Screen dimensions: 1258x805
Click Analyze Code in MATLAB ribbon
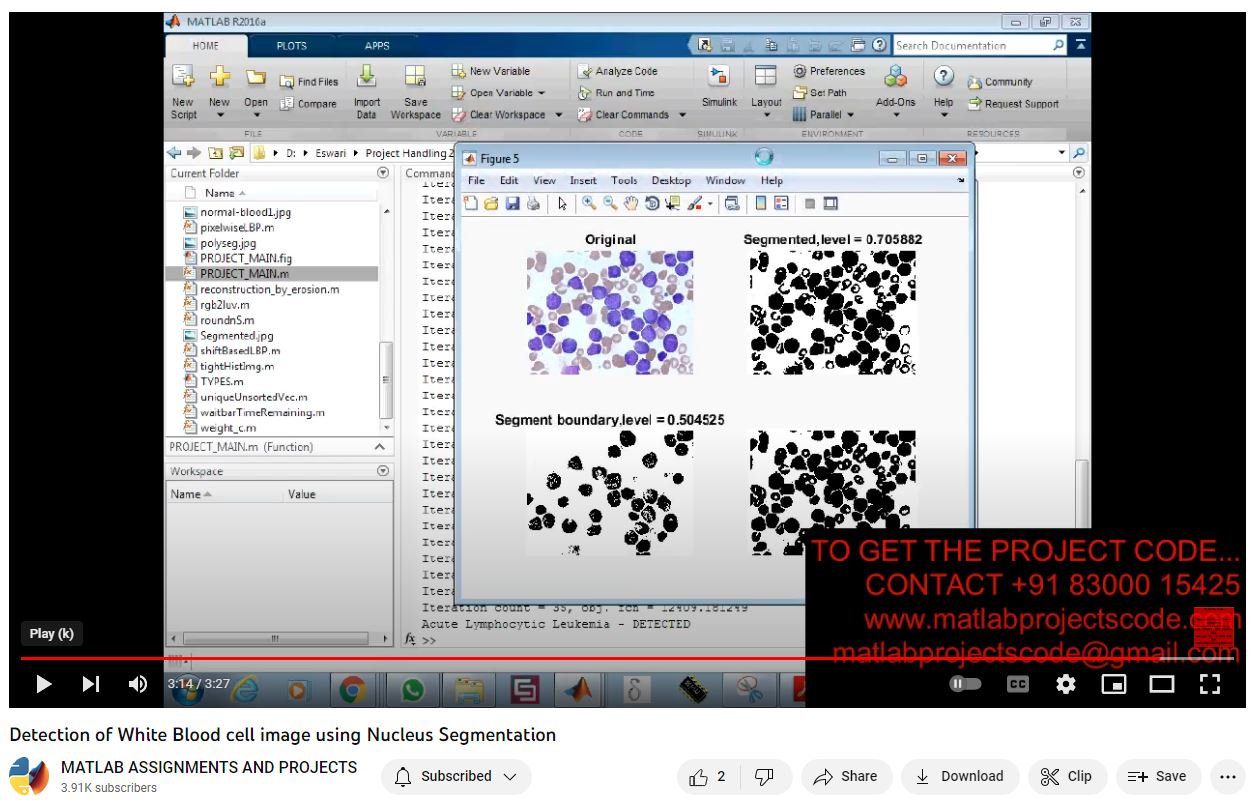pos(618,71)
